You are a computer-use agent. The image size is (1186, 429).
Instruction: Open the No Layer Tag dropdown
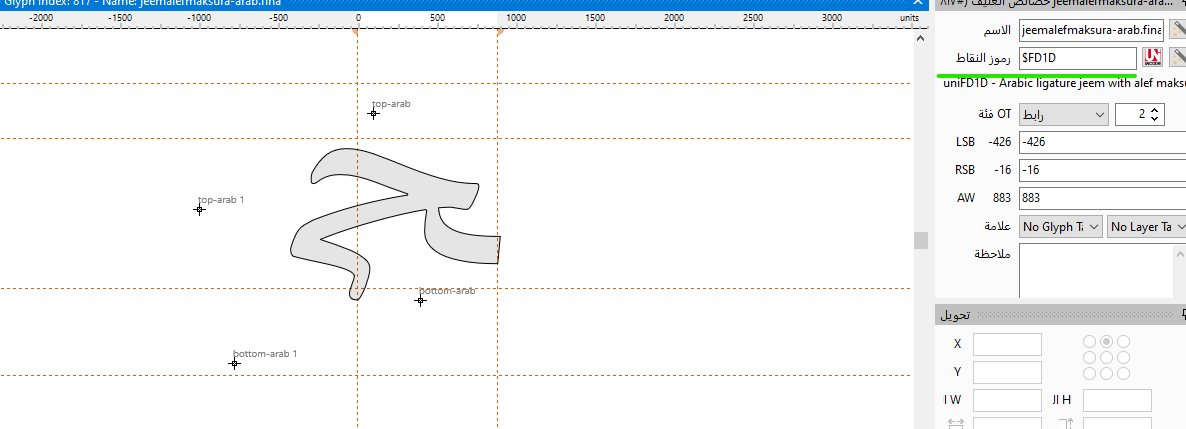tap(1145, 227)
